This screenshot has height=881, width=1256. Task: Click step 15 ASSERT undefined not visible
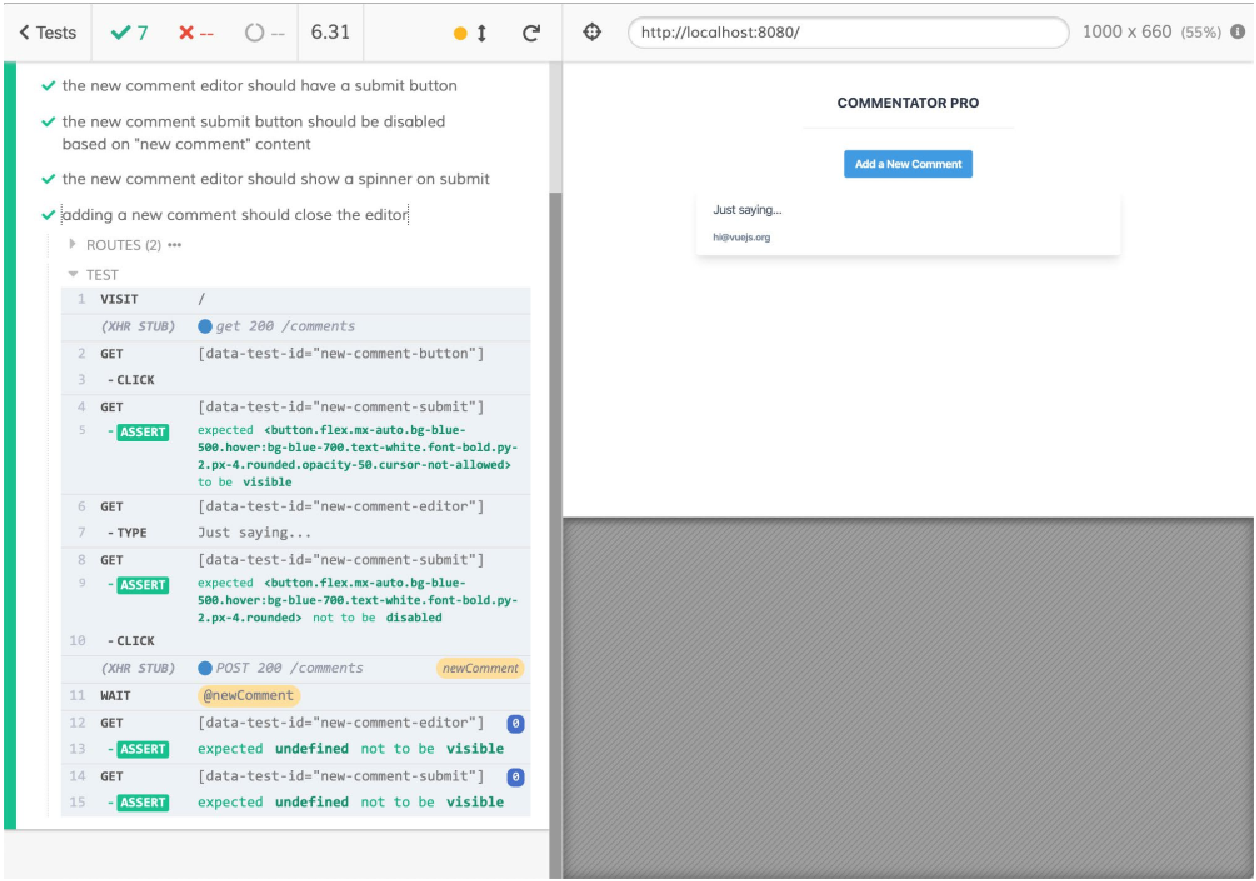point(295,802)
